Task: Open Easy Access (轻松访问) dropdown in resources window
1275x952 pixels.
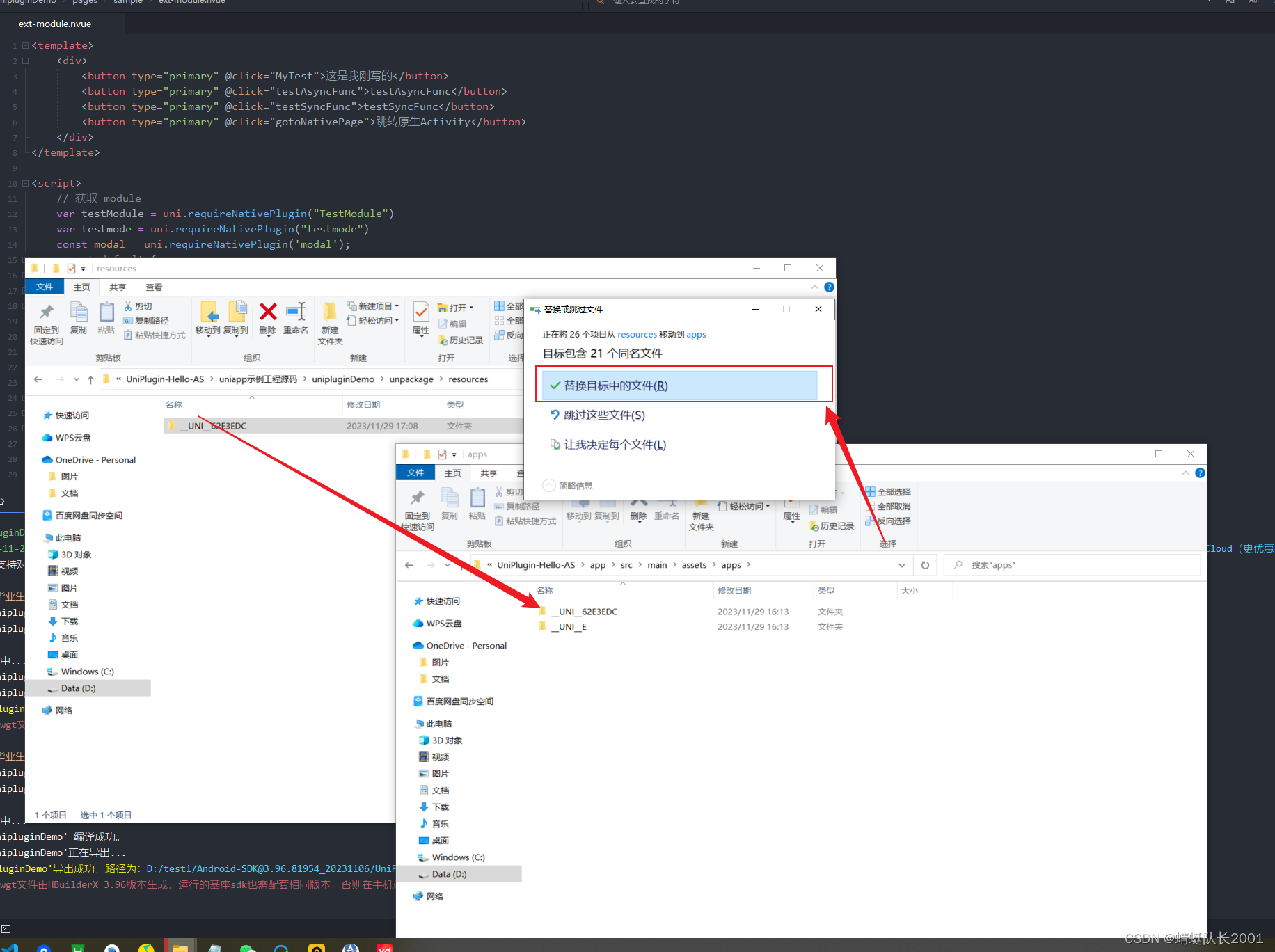Action: point(373,321)
